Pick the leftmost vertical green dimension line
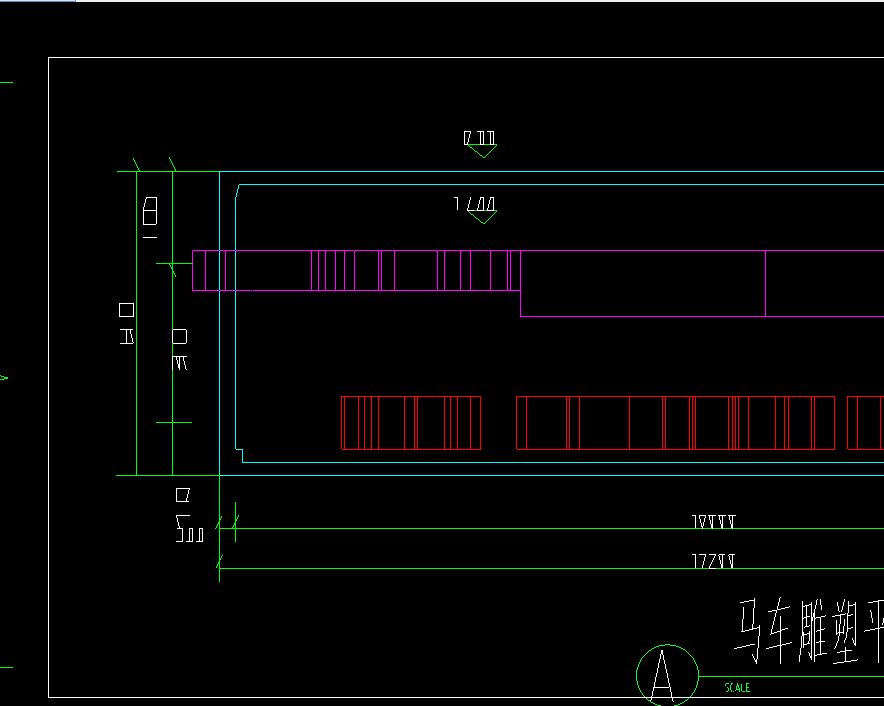Viewport: 884px width, 706px height. pyautogui.click(x=136, y=323)
